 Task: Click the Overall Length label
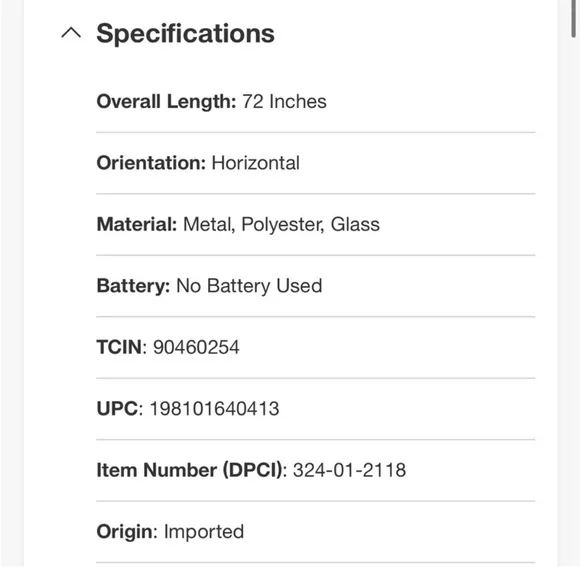pos(166,101)
